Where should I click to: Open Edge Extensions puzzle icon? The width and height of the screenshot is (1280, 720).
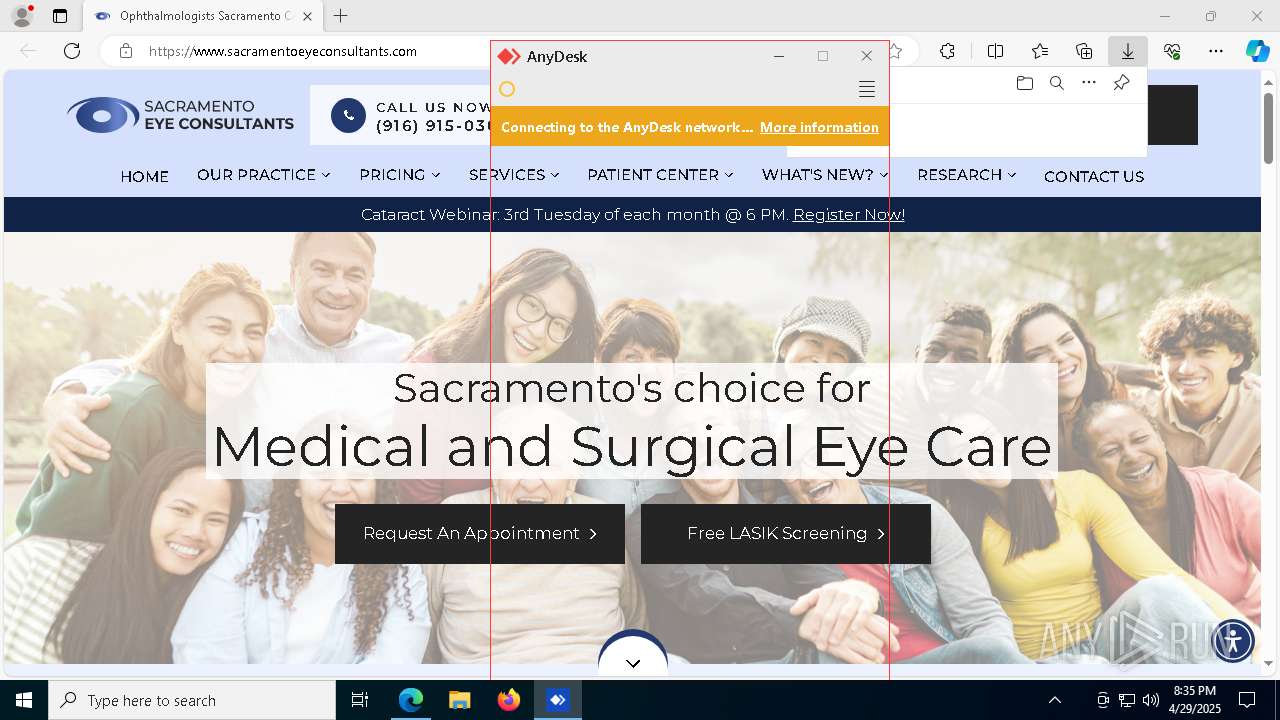coord(947,51)
